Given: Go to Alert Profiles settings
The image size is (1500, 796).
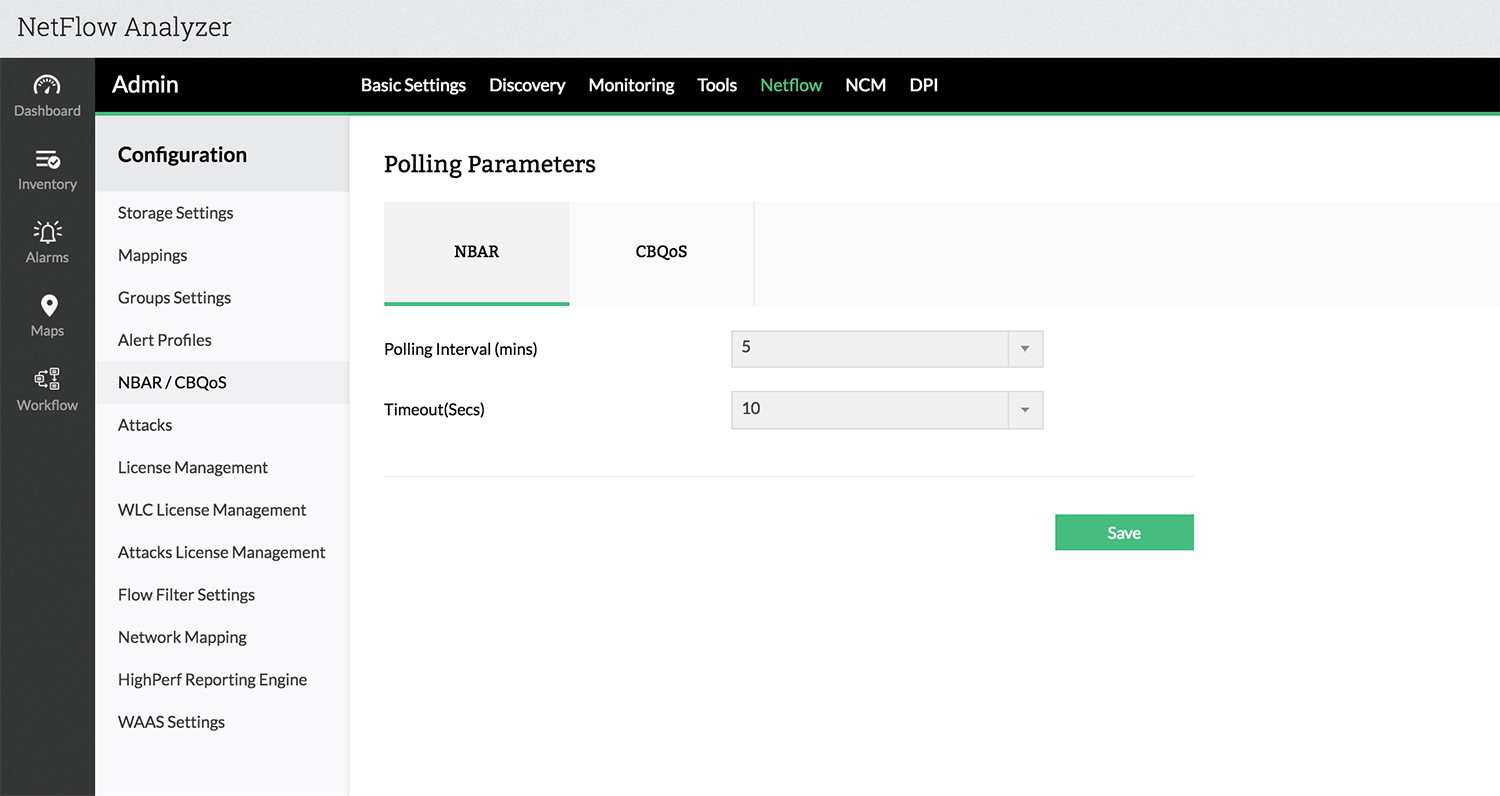Looking at the screenshot, I should click(164, 340).
